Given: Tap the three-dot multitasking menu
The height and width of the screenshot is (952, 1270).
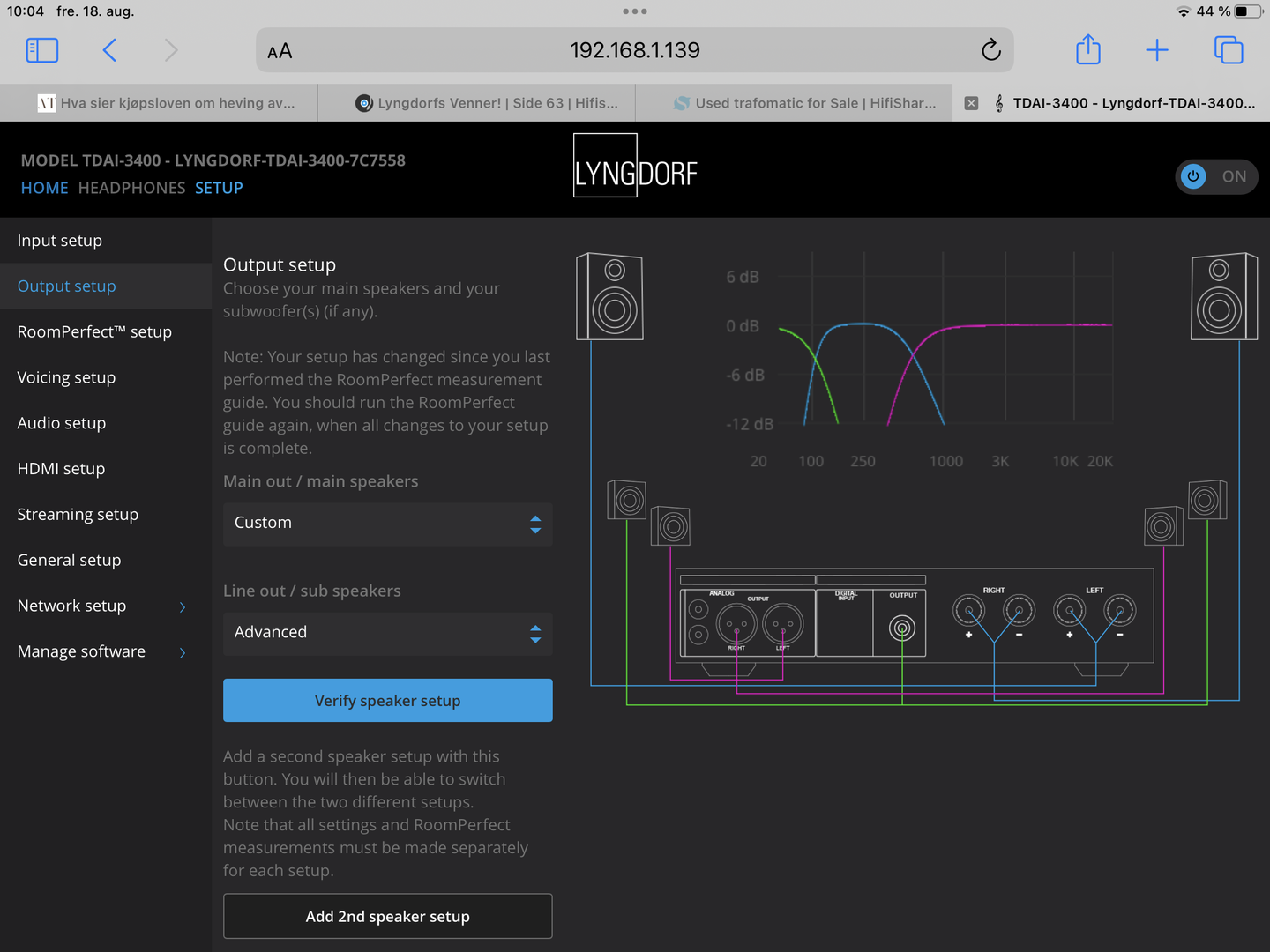Looking at the screenshot, I should pos(635,11).
